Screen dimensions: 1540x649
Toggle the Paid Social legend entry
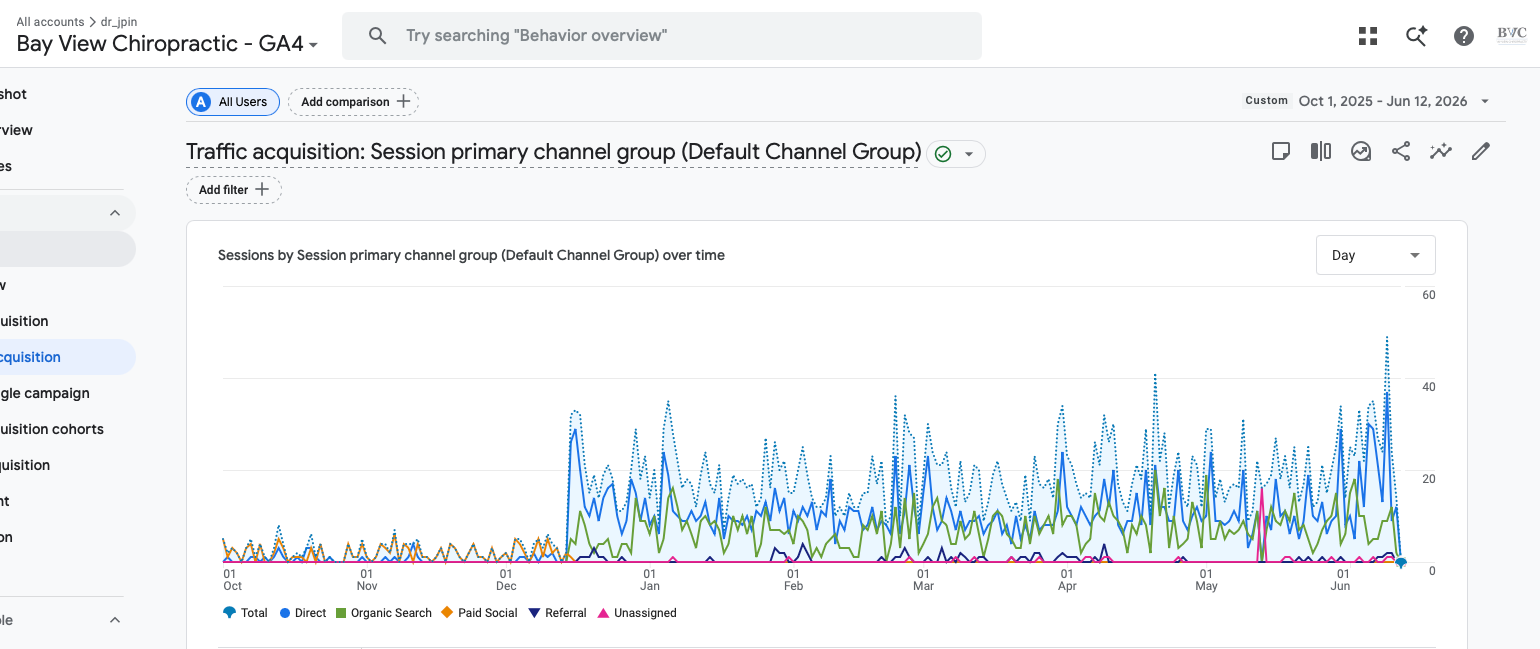coord(480,613)
